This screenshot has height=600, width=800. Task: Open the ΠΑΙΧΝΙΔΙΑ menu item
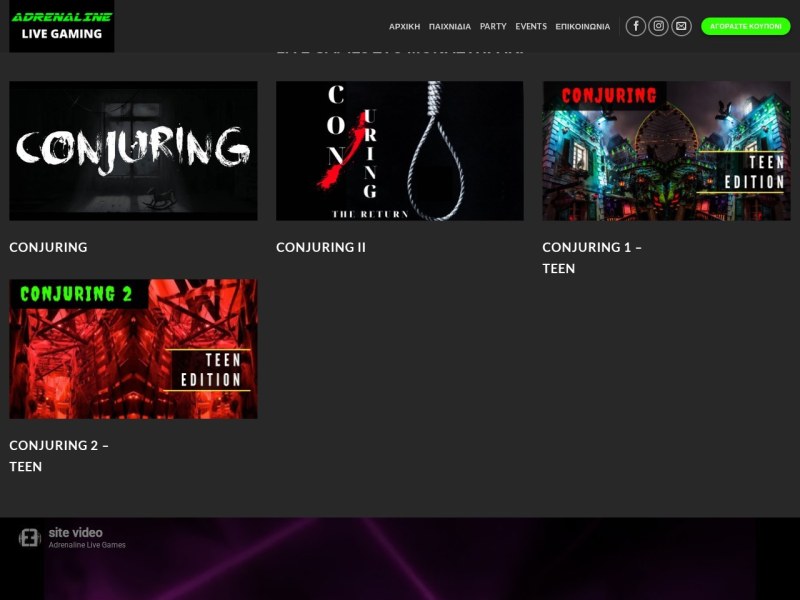coord(450,27)
